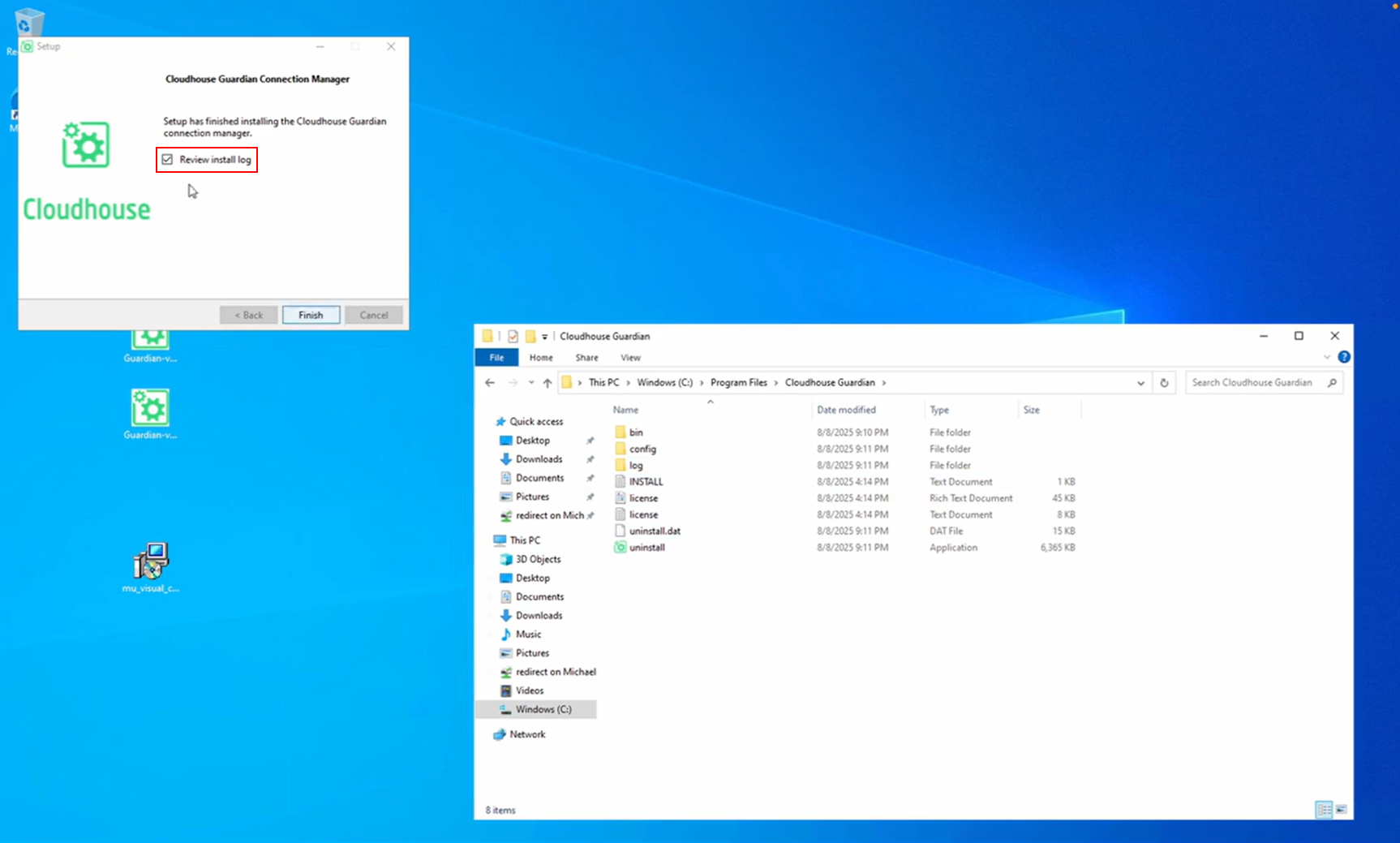This screenshot has width=1400, height=843.
Task: Select Quick access in navigation pane
Action: (535, 422)
